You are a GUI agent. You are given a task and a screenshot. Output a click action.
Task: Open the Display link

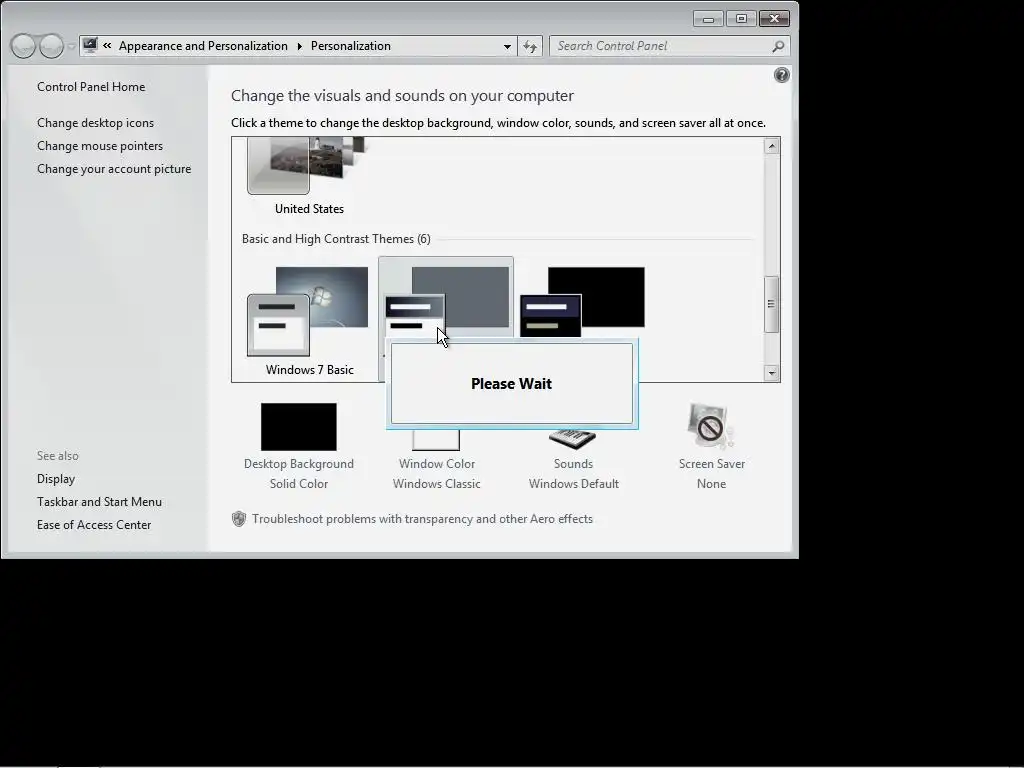click(x=56, y=479)
